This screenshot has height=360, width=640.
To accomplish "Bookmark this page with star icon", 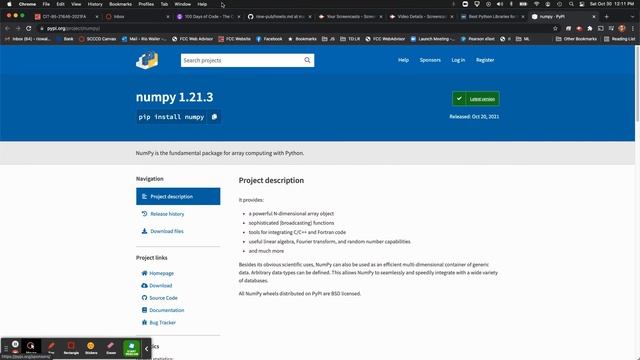I will coord(555,28).
